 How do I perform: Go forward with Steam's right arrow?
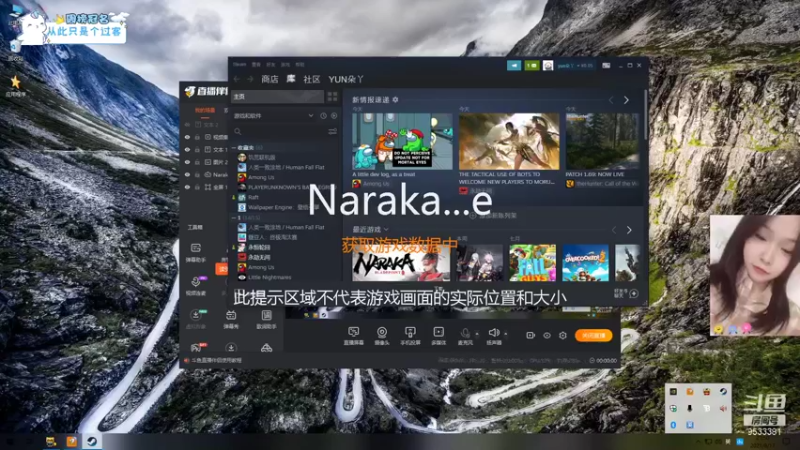point(250,79)
